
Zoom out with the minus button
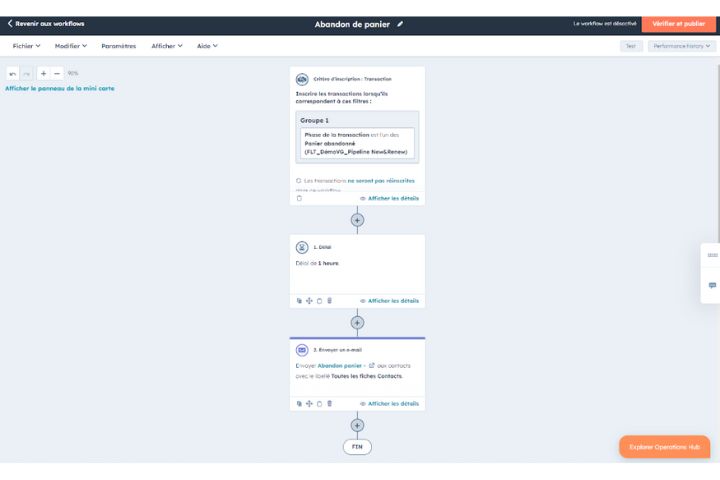(x=57, y=73)
